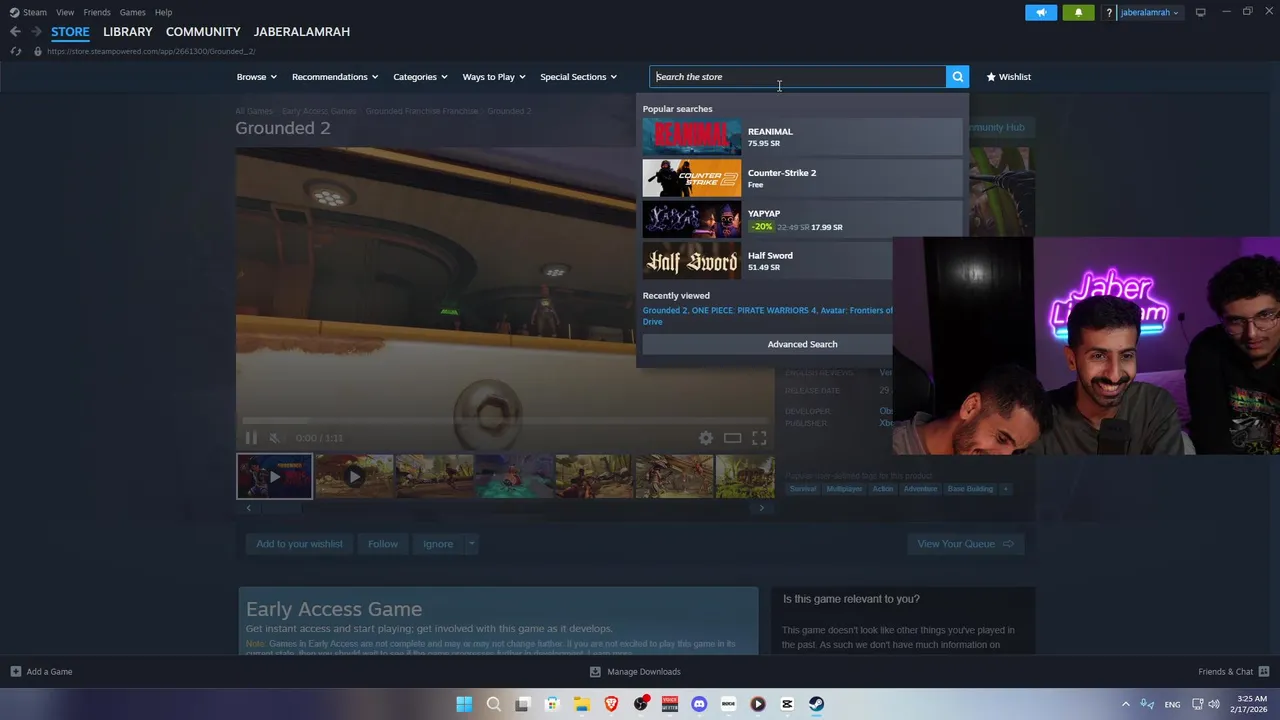Open Manage Downloads

[x=635, y=672]
